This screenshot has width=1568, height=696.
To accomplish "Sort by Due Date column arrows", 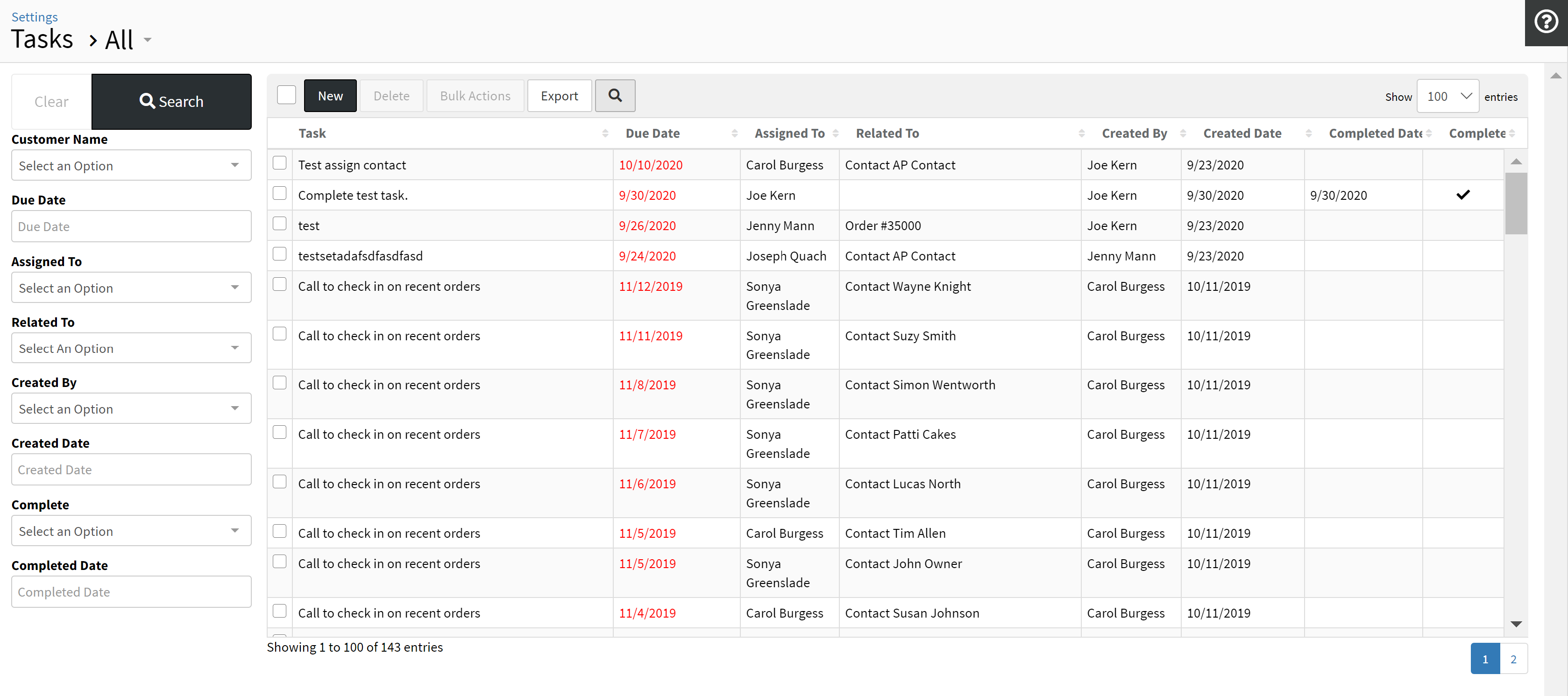I will (734, 133).
